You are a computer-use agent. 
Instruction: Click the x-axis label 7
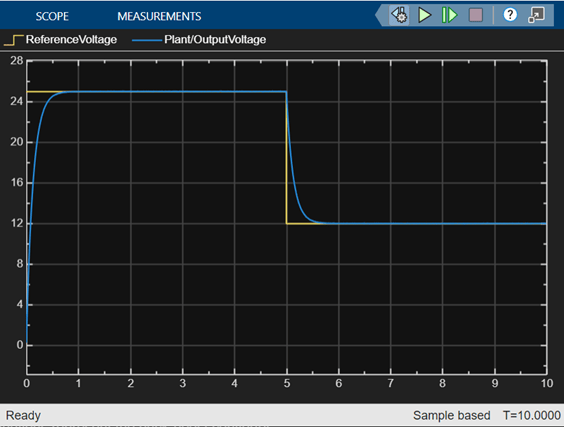[391, 383]
